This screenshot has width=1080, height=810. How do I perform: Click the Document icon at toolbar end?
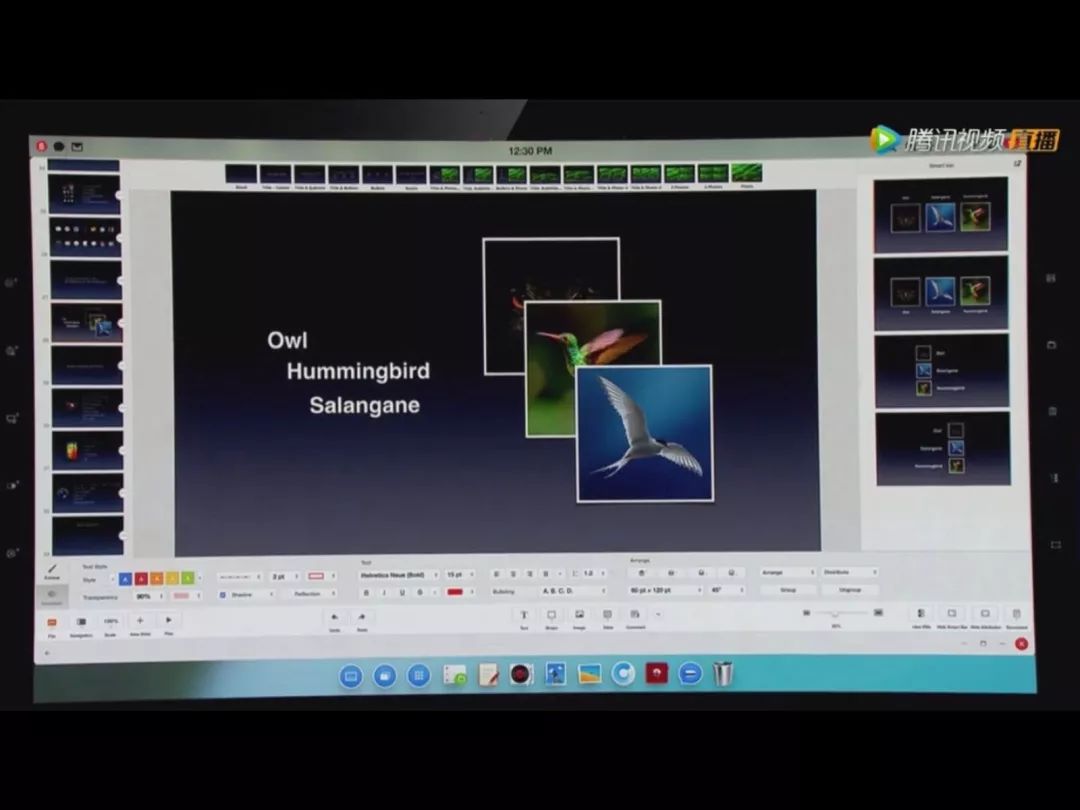tap(1016, 614)
